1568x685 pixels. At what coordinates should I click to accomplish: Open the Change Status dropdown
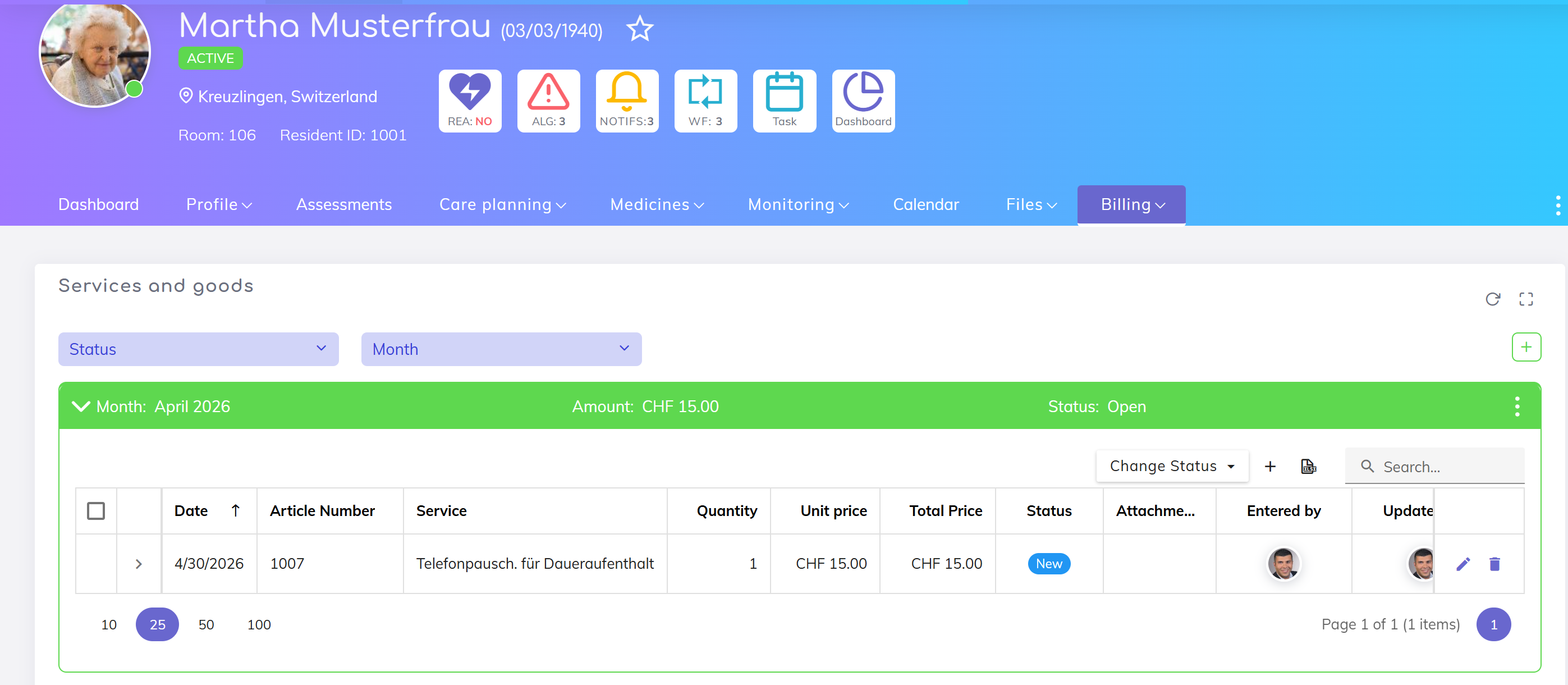(1171, 466)
